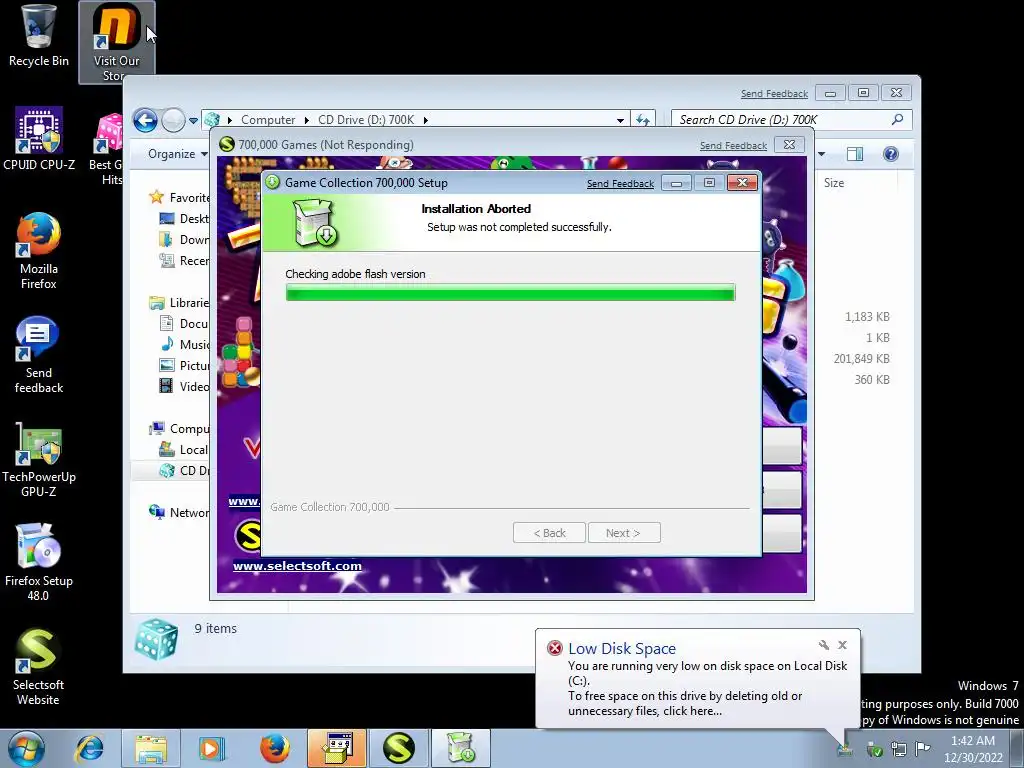
Task: Dismiss the Low Disk Space balloon
Action: coord(842,645)
